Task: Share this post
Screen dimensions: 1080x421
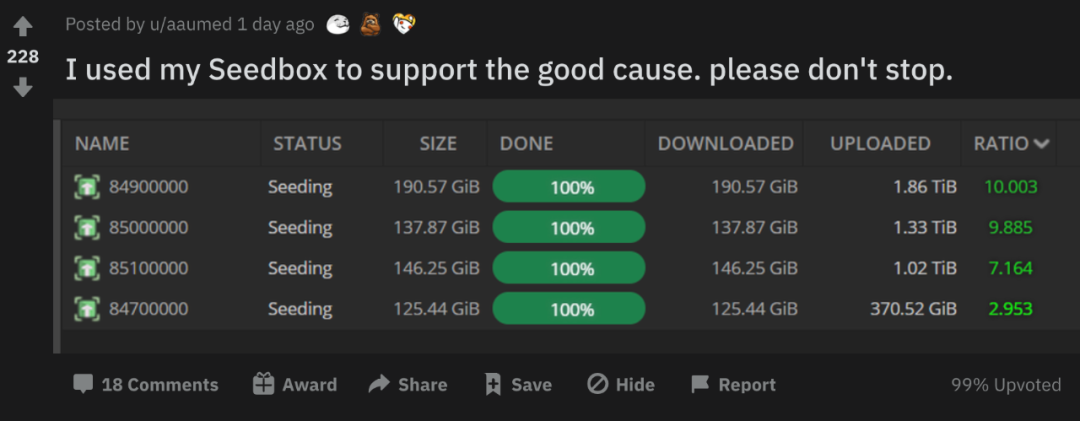Action: [408, 385]
